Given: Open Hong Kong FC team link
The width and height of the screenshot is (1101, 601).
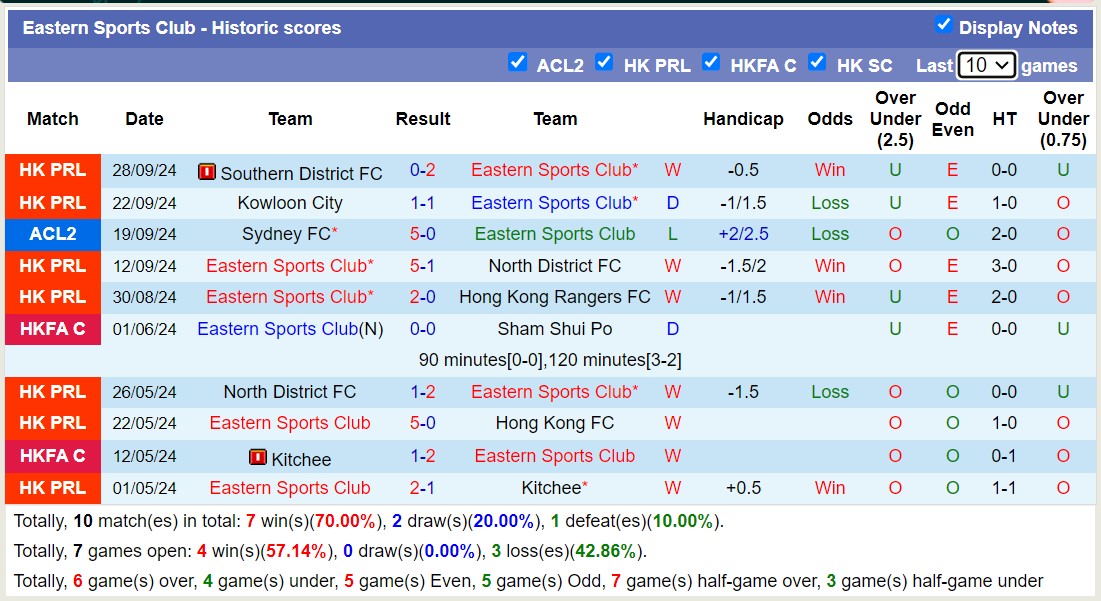Looking at the screenshot, I should point(555,423).
